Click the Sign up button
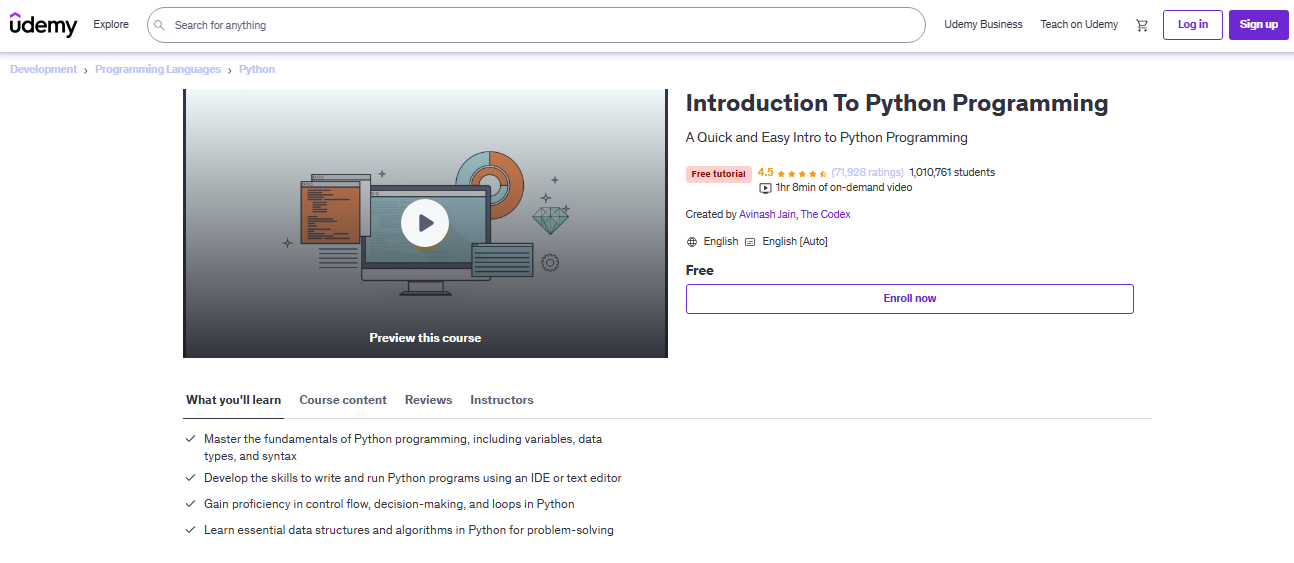This screenshot has height=563, width=1294. 1258,25
